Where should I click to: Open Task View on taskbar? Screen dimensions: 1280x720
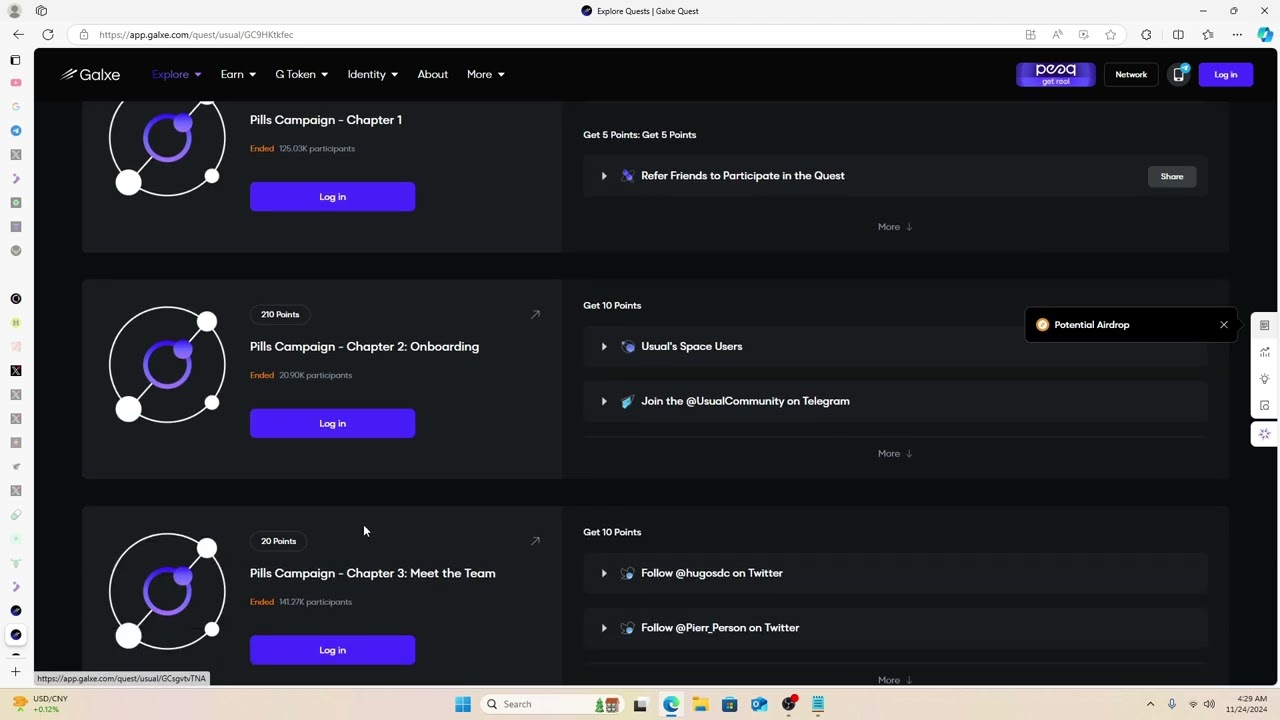[640, 704]
